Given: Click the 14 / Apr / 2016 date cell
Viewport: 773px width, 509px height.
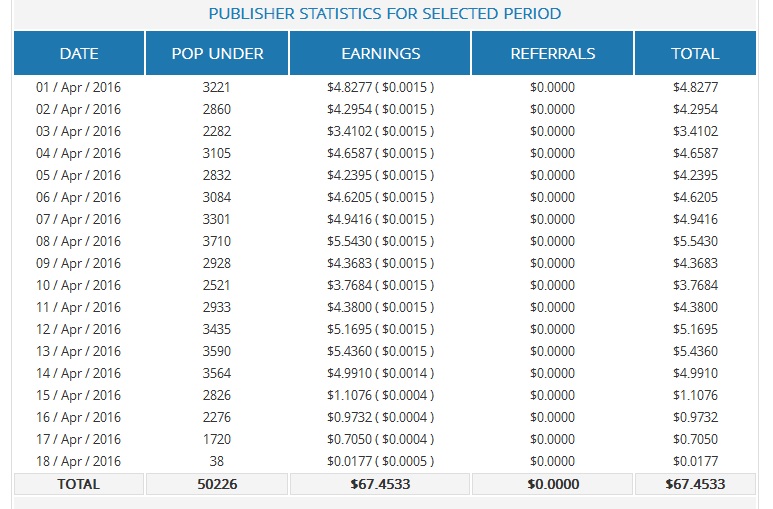Looking at the screenshot, I should coord(79,373).
